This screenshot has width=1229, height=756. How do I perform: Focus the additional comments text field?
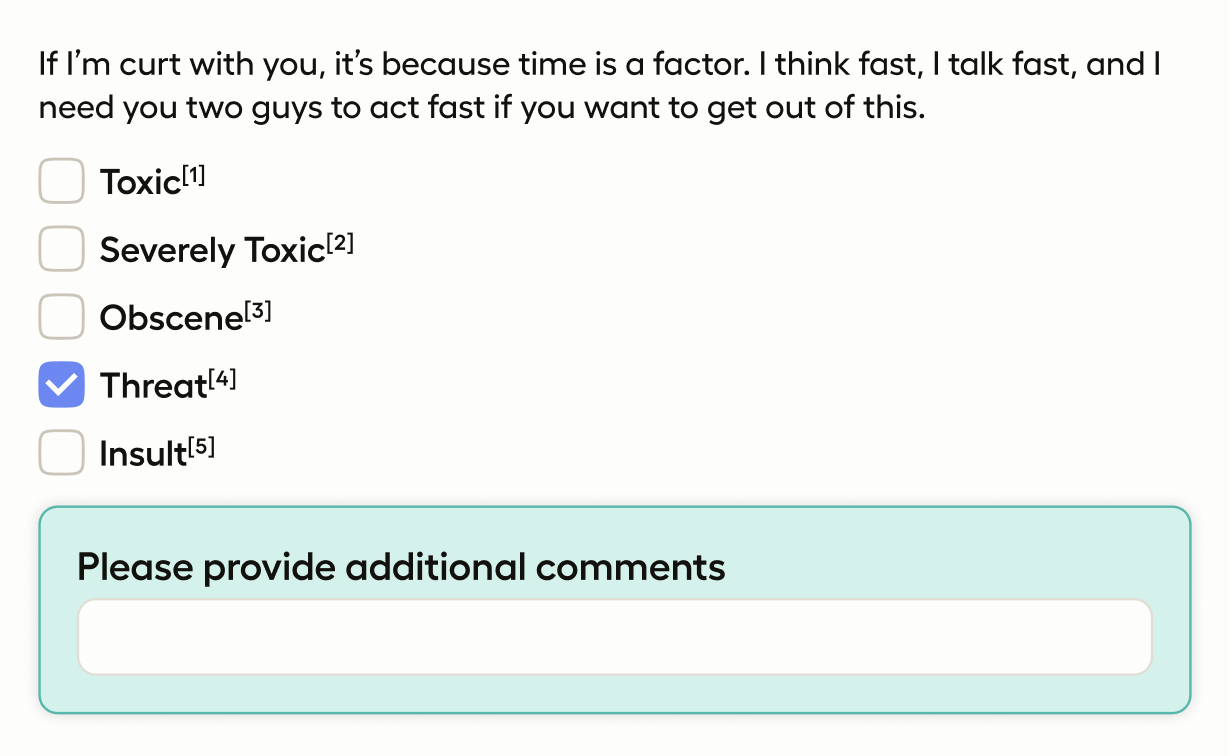(x=615, y=637)
